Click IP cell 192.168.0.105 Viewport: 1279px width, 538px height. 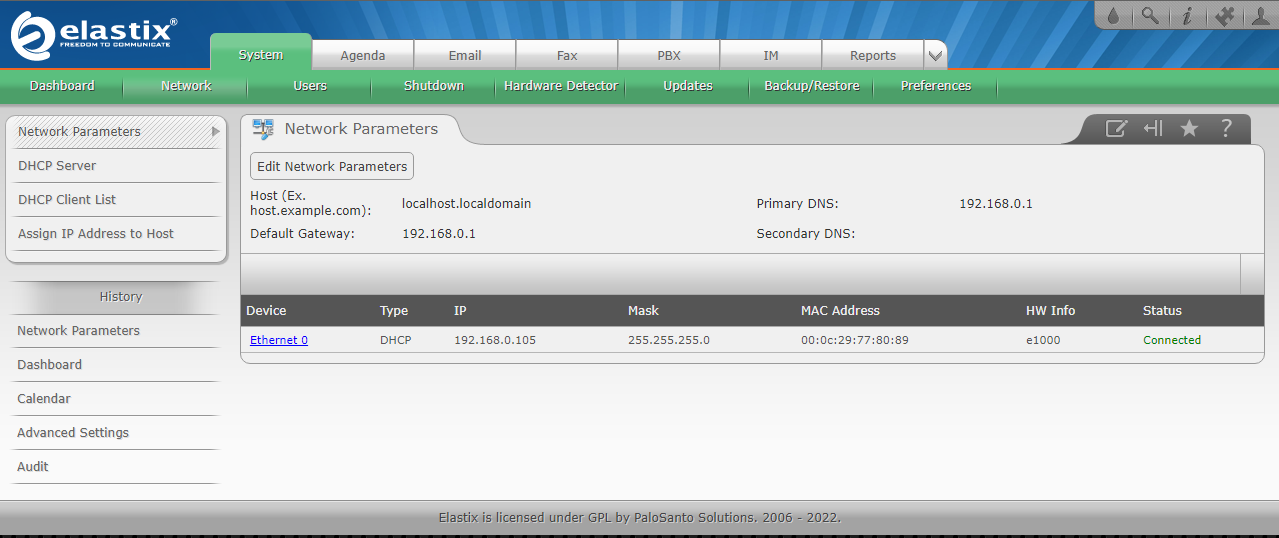pos(495,340)
